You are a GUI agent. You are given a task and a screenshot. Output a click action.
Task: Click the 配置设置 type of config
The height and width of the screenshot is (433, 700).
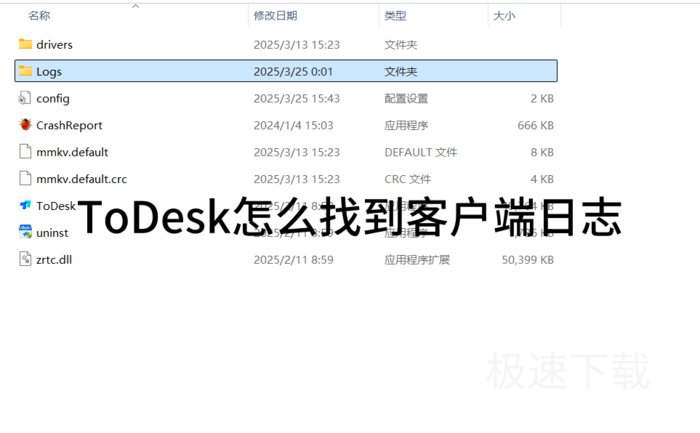[406, 98]
